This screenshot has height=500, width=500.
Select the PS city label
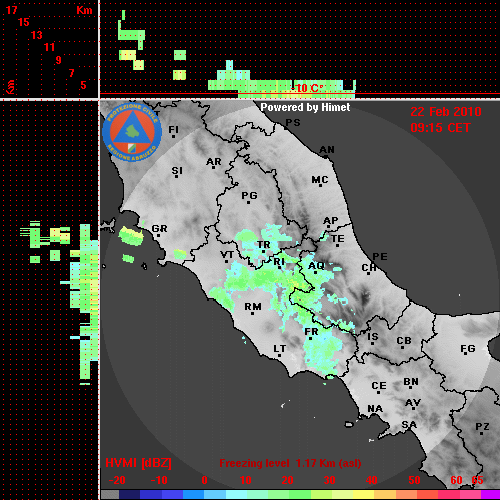click(x=293, y=123)
